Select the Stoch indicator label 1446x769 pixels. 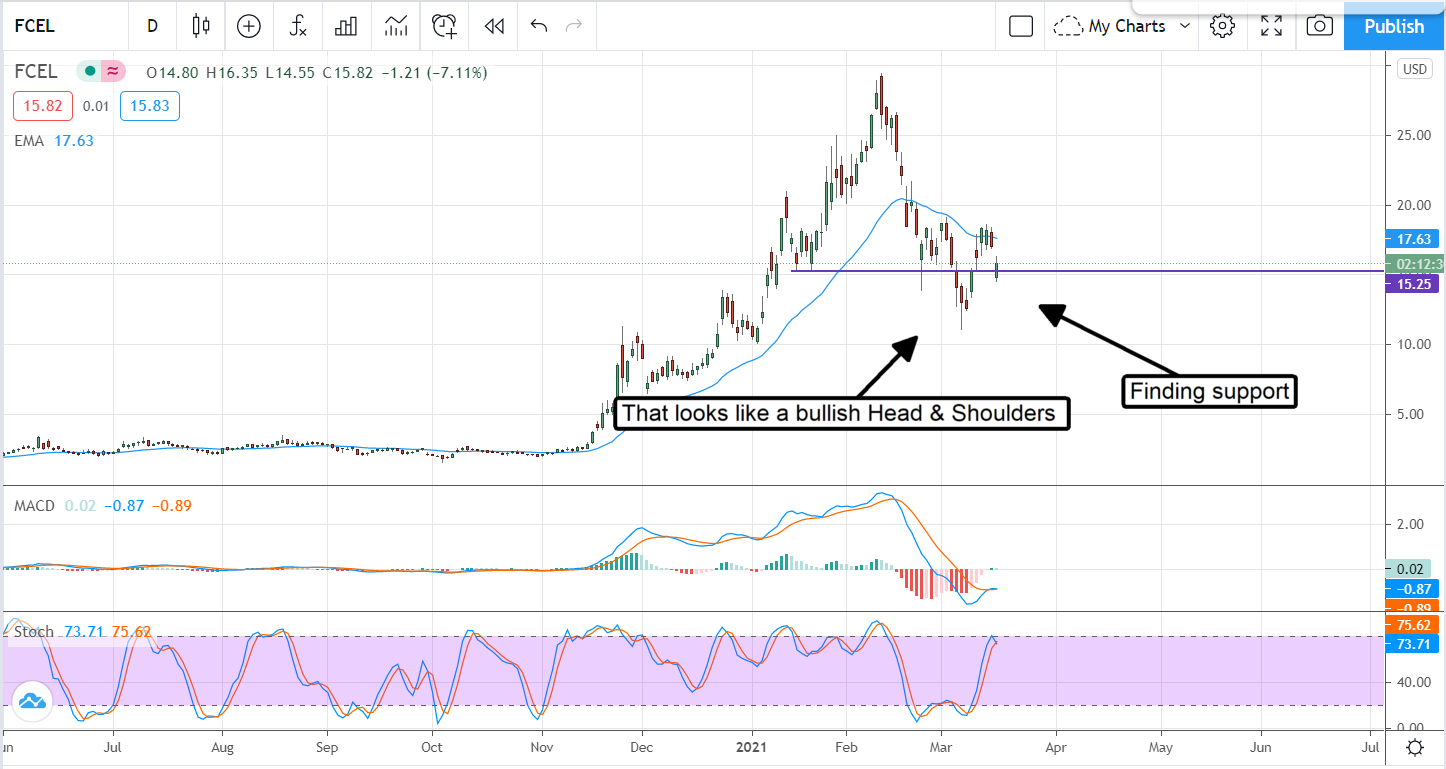pyautogui.click(x=33, y=632)
